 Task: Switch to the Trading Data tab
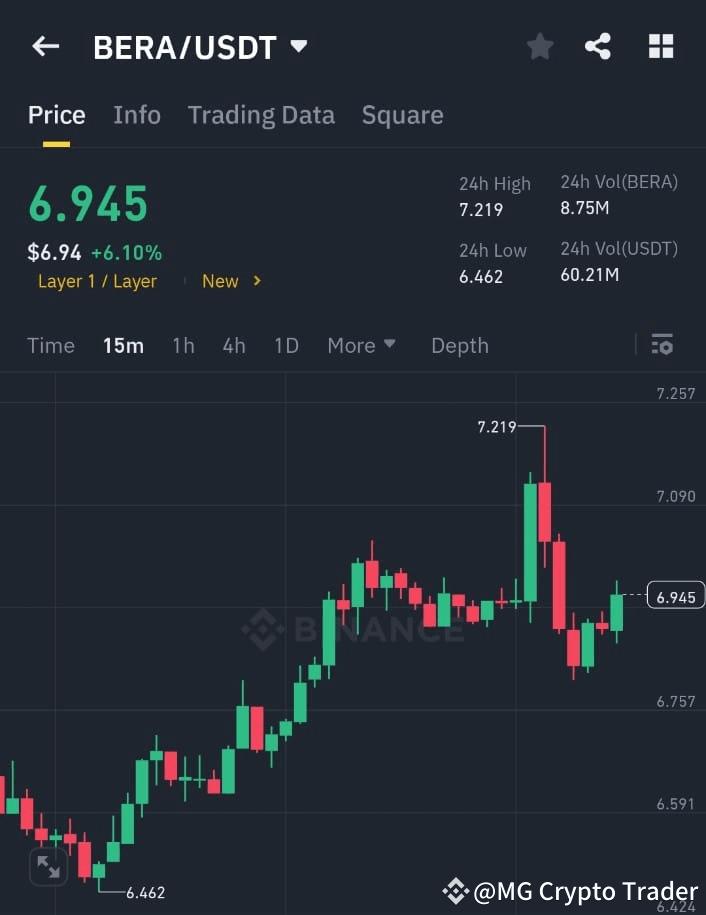261,115
